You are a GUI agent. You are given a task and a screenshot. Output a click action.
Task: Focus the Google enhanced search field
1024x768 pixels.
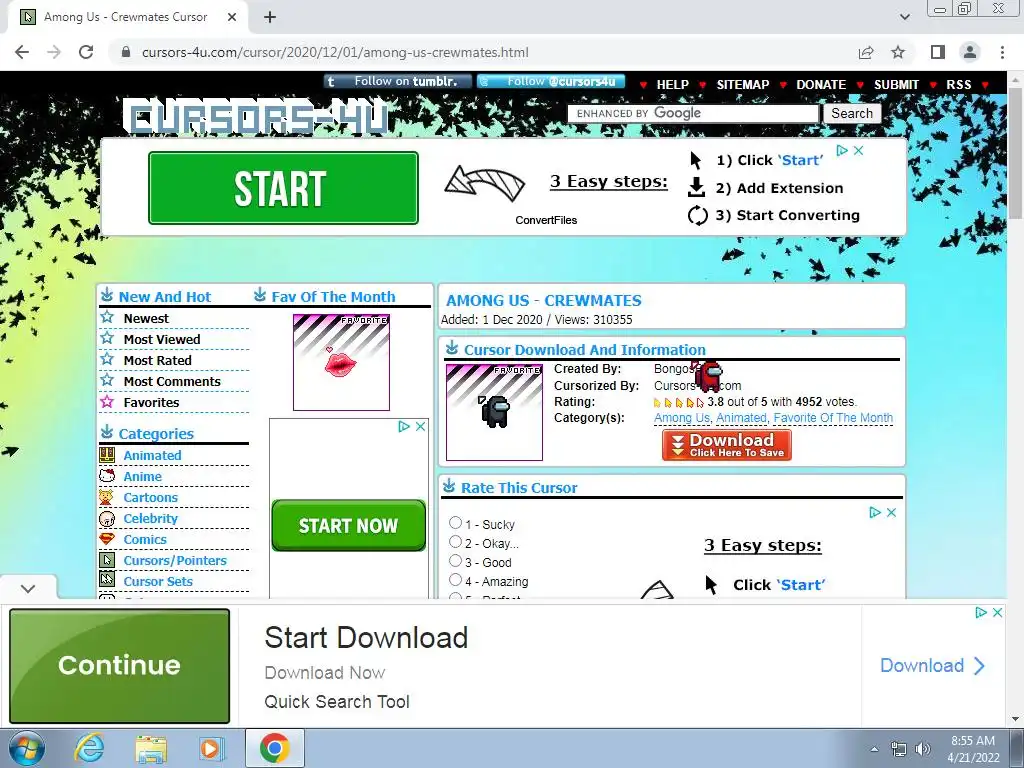click(x=692, y=114)
